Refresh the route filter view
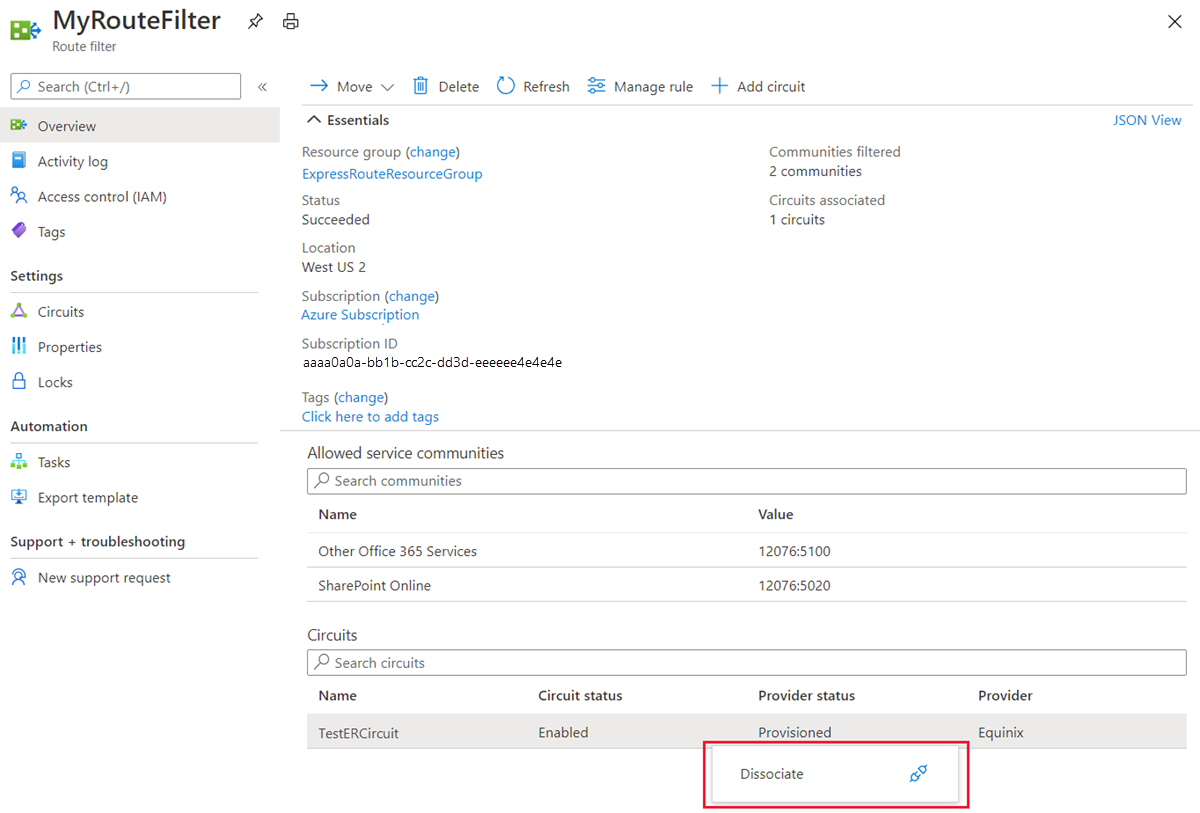Screen dimensions: 1200x813 pyautogui.click(x=532, y=86)
